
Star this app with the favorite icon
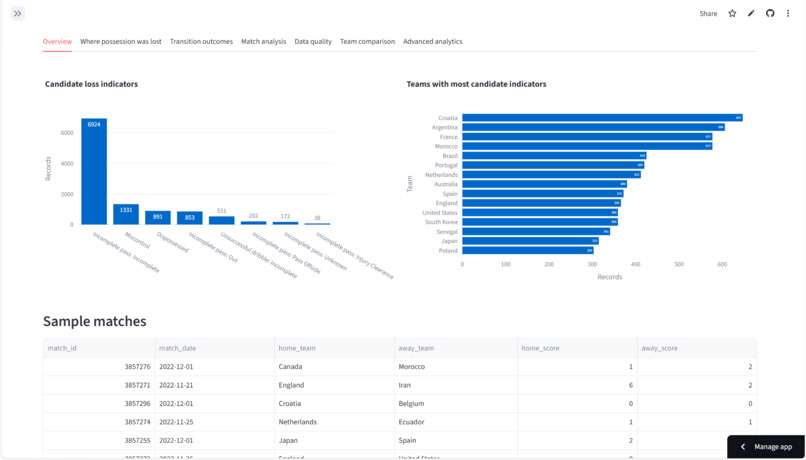(732, 13)
